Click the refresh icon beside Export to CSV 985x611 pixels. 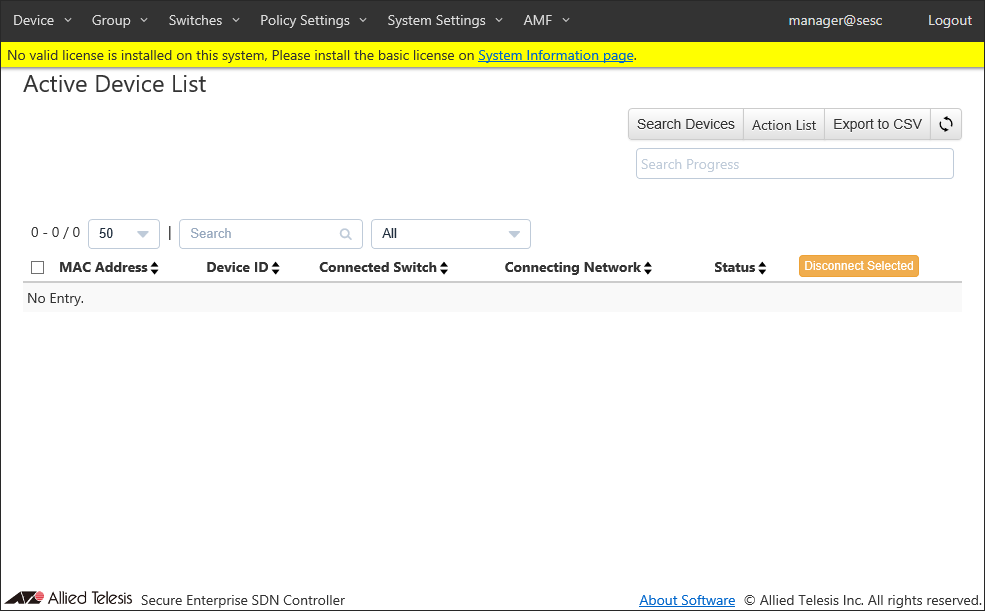click(x=945, y=125)
